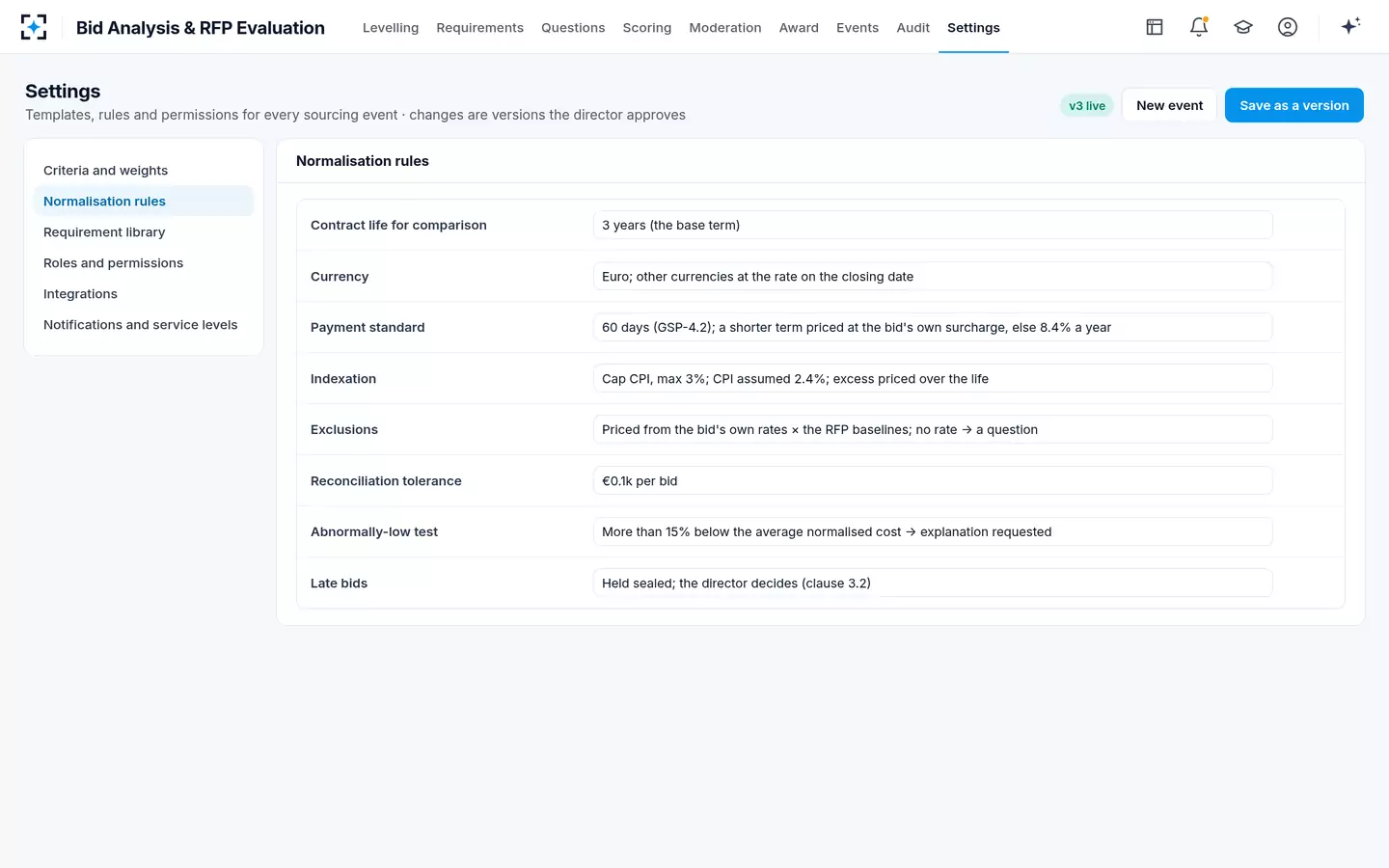Click Save as a version button
1389x868 pixels.
[1294, 105]
